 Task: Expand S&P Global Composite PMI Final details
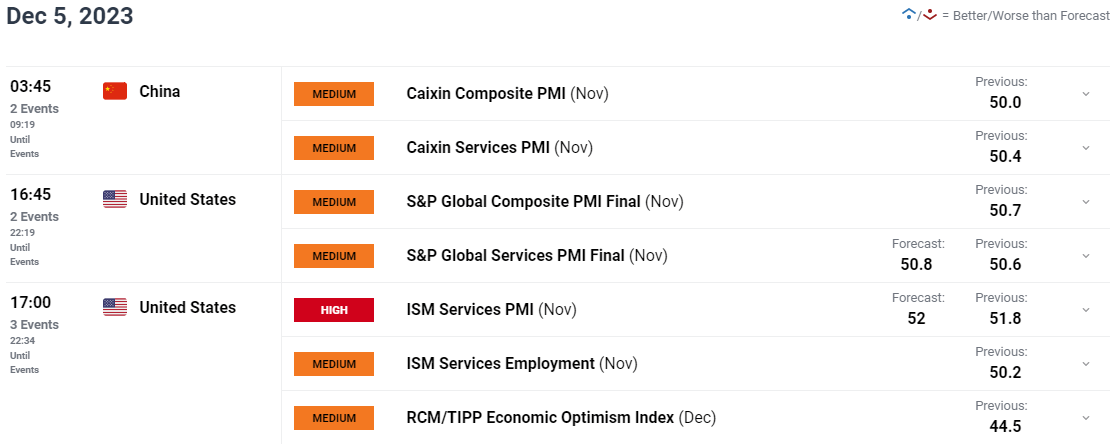pos(1085,201)
